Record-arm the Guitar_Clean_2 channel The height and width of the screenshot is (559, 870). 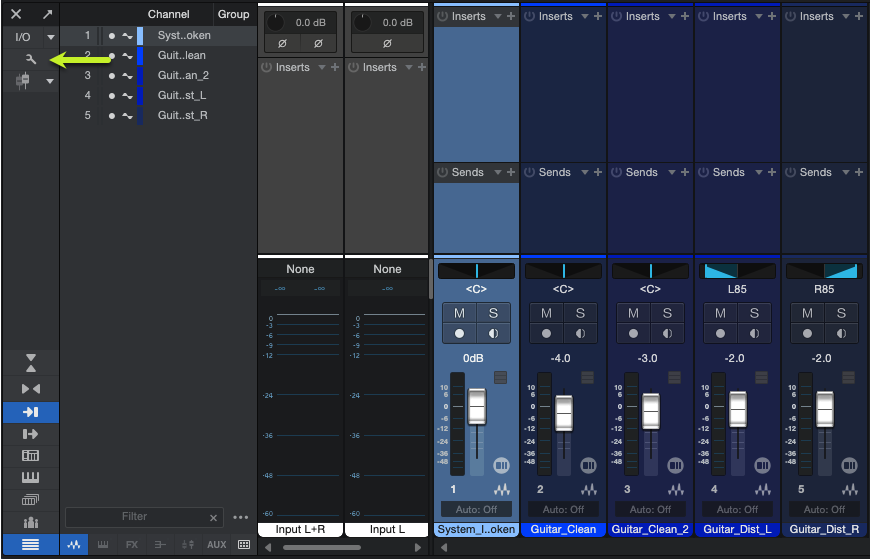pos(634,334)
